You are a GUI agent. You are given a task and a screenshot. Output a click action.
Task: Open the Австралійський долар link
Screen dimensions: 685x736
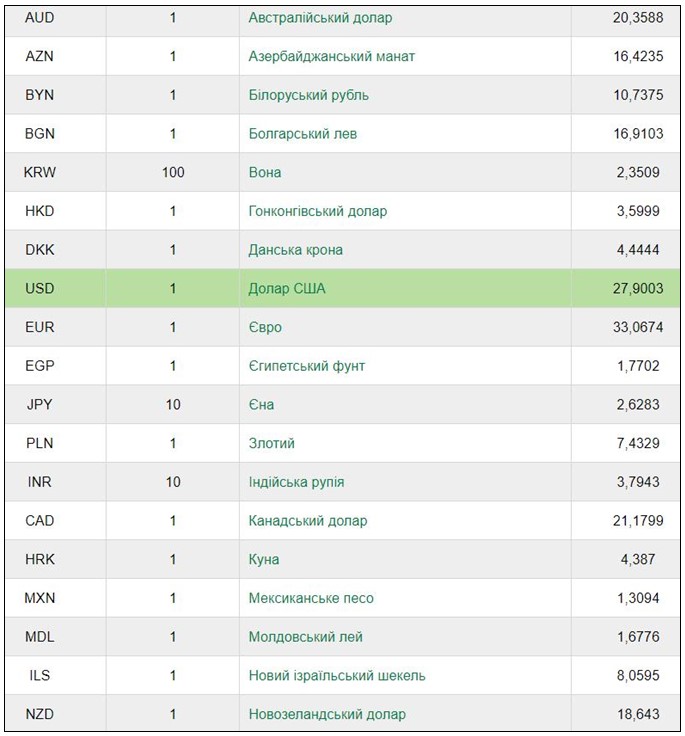click(x=320, y=18)
